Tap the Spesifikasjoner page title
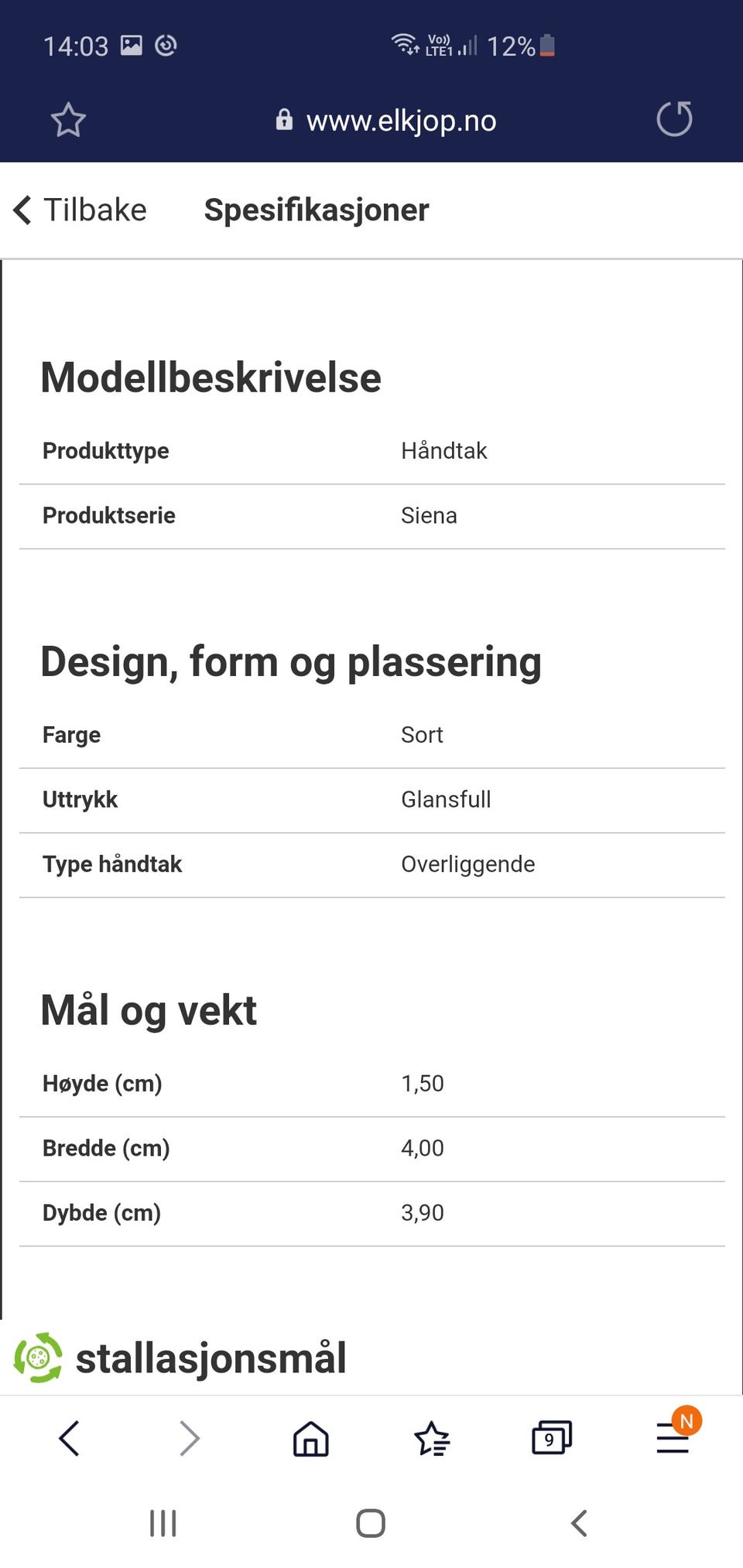The image size is (743, 1568). 317,210
